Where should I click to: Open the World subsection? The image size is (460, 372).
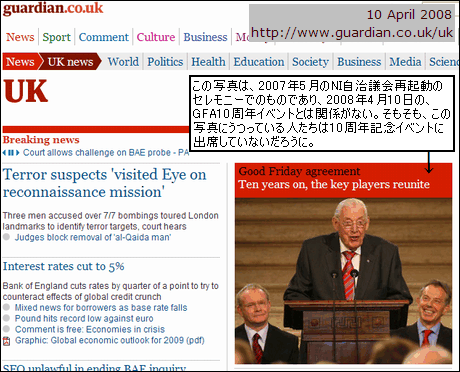[123, 62]
